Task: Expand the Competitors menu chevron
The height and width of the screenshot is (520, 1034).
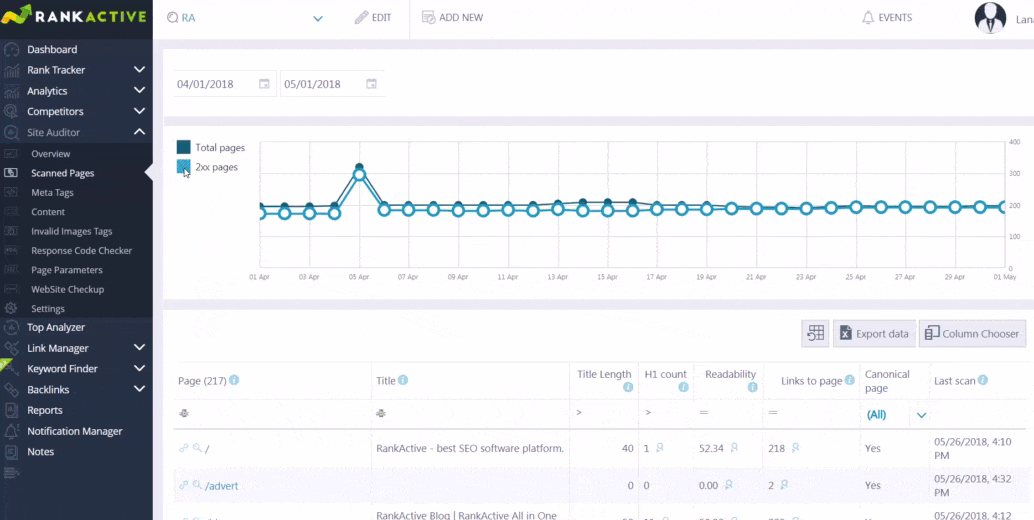Action: (139, 111)
